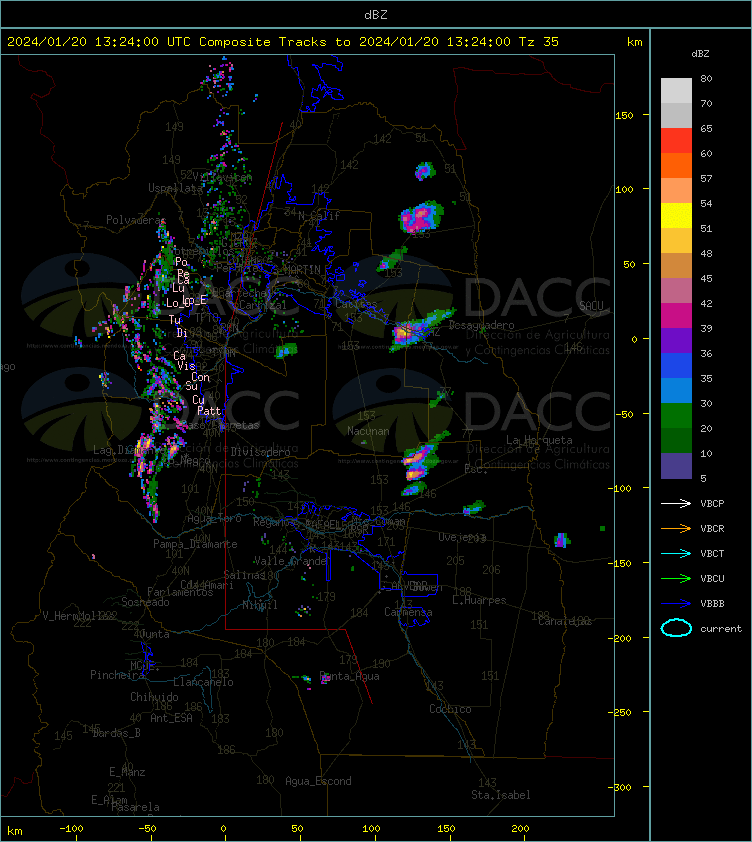Viewport: 752px width, 842px height.
Task: Click the '57' value on the color scale
Action: pos(706,178)
